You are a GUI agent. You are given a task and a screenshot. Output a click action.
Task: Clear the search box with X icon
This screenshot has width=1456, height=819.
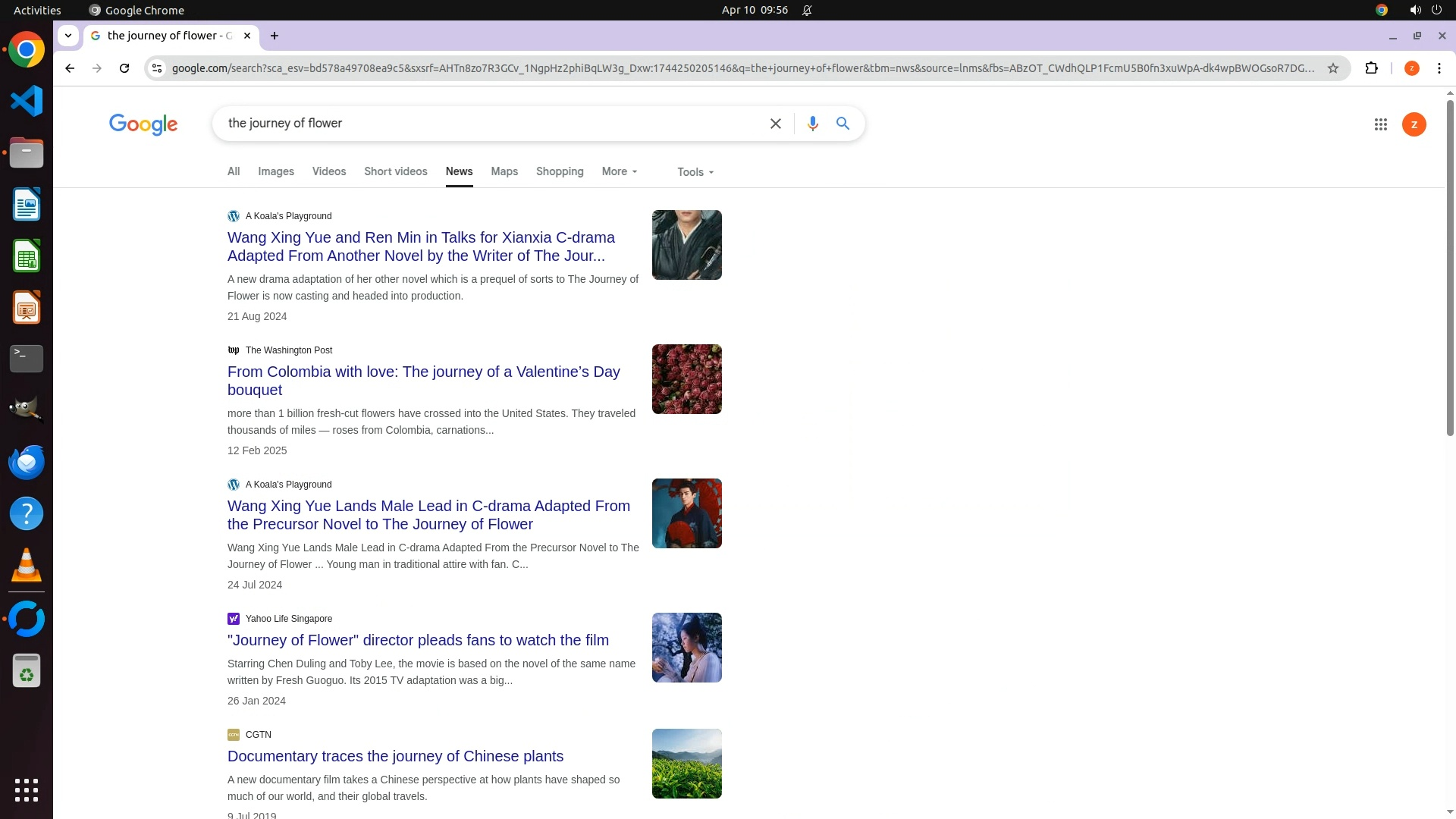pos(775,124)
